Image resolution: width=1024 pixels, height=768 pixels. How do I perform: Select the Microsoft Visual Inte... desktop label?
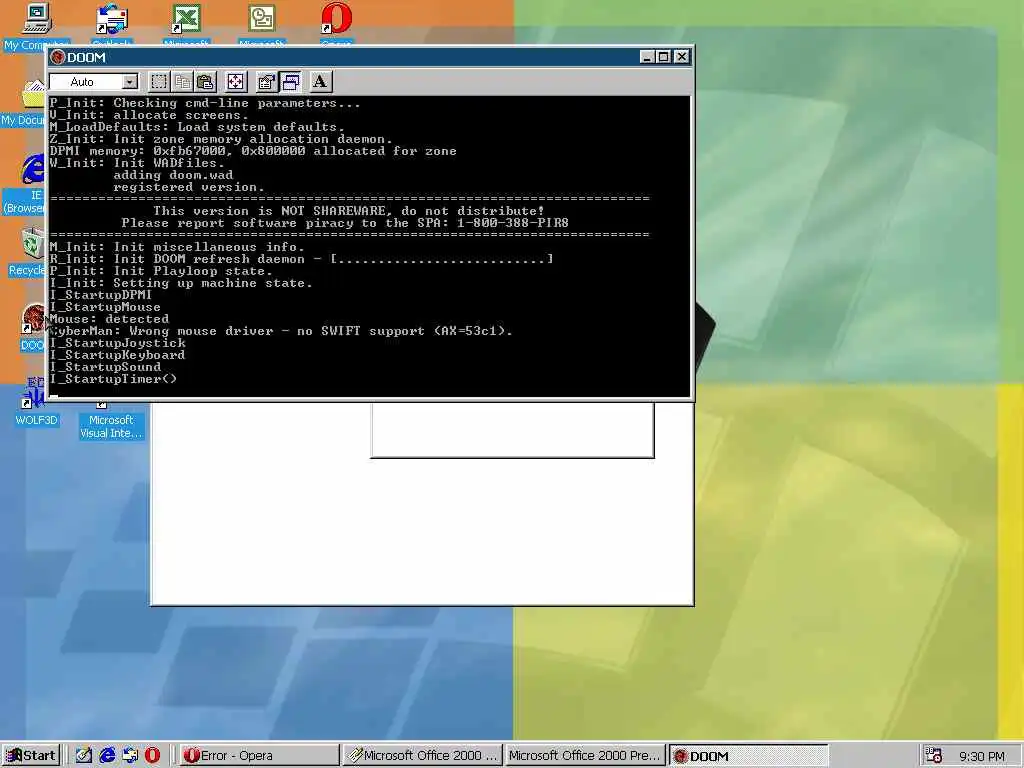pos(111,426)
